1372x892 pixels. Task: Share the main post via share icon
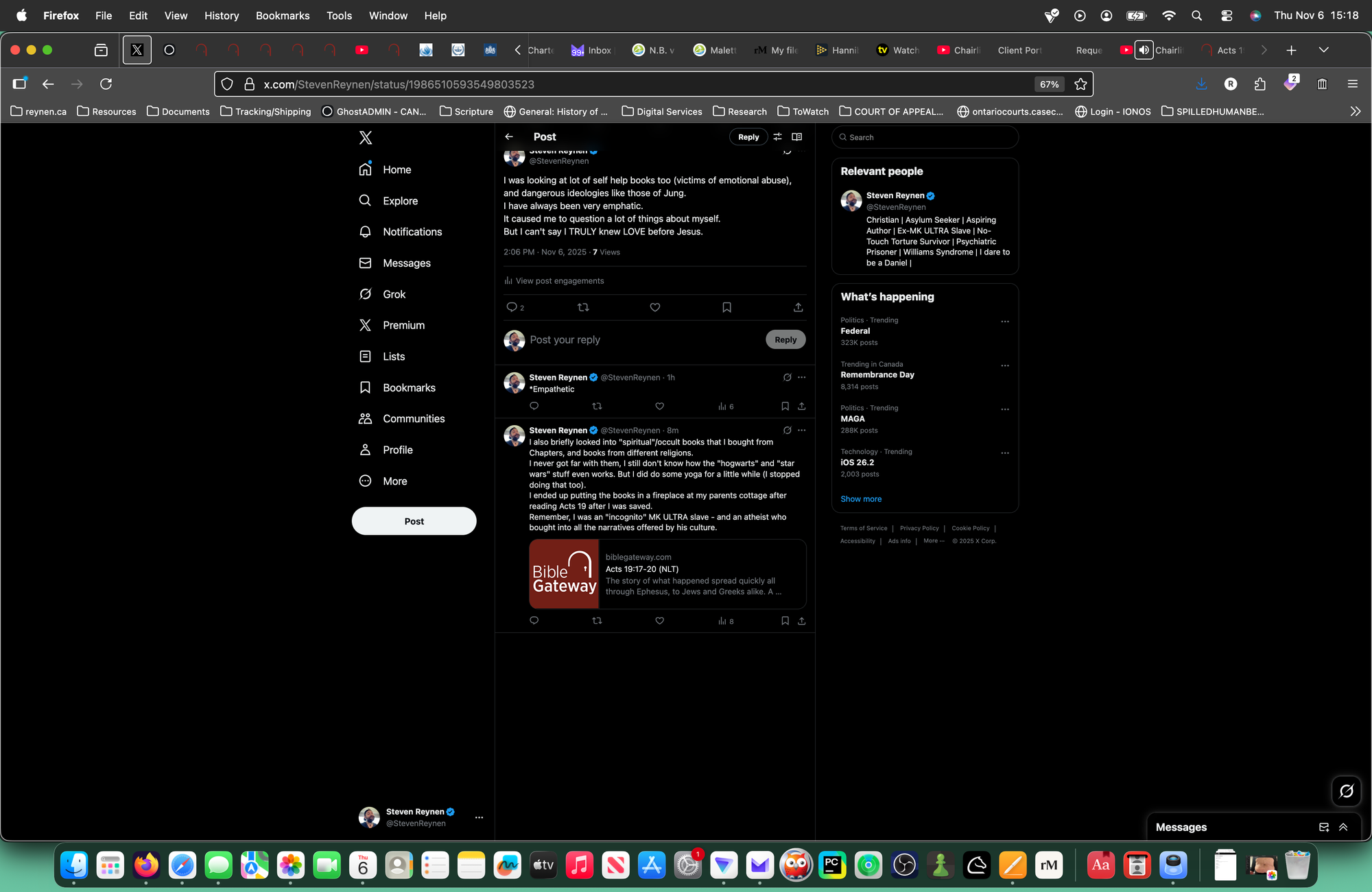coord(798,307)
